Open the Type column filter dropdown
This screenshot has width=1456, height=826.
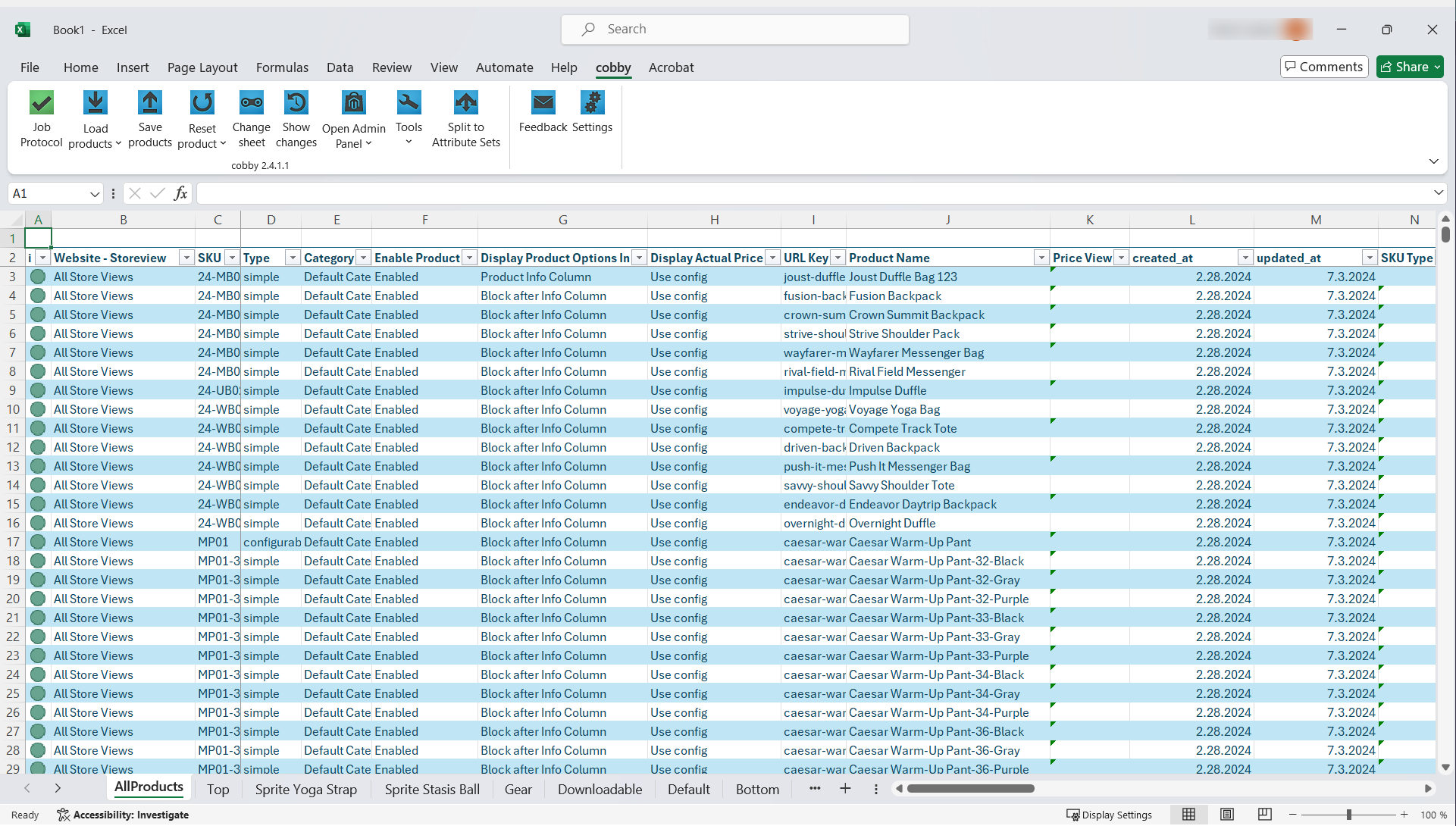[x=293, y=258]
